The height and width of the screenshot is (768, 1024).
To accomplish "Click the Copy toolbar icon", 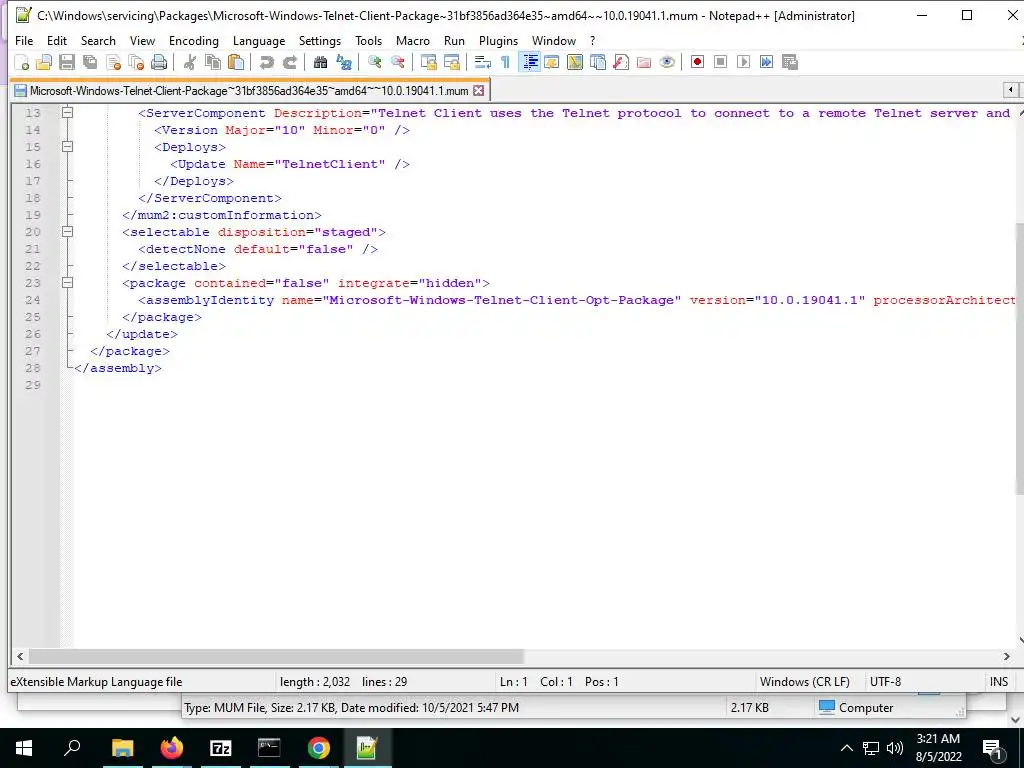I will [x=213, y=62].
